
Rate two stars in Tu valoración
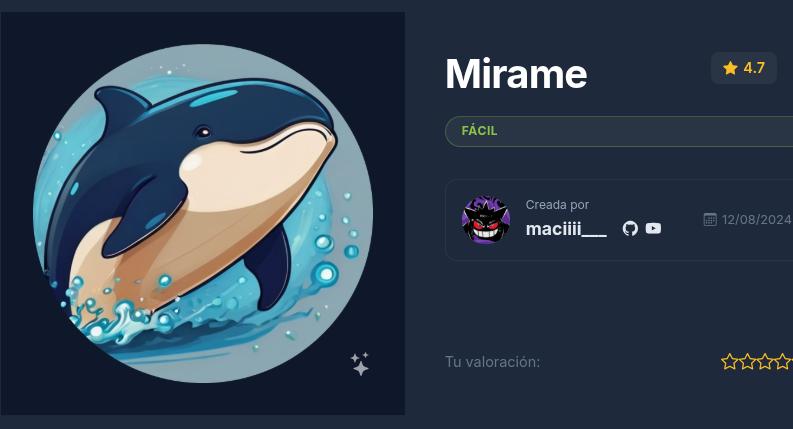[x=747, y=362]
